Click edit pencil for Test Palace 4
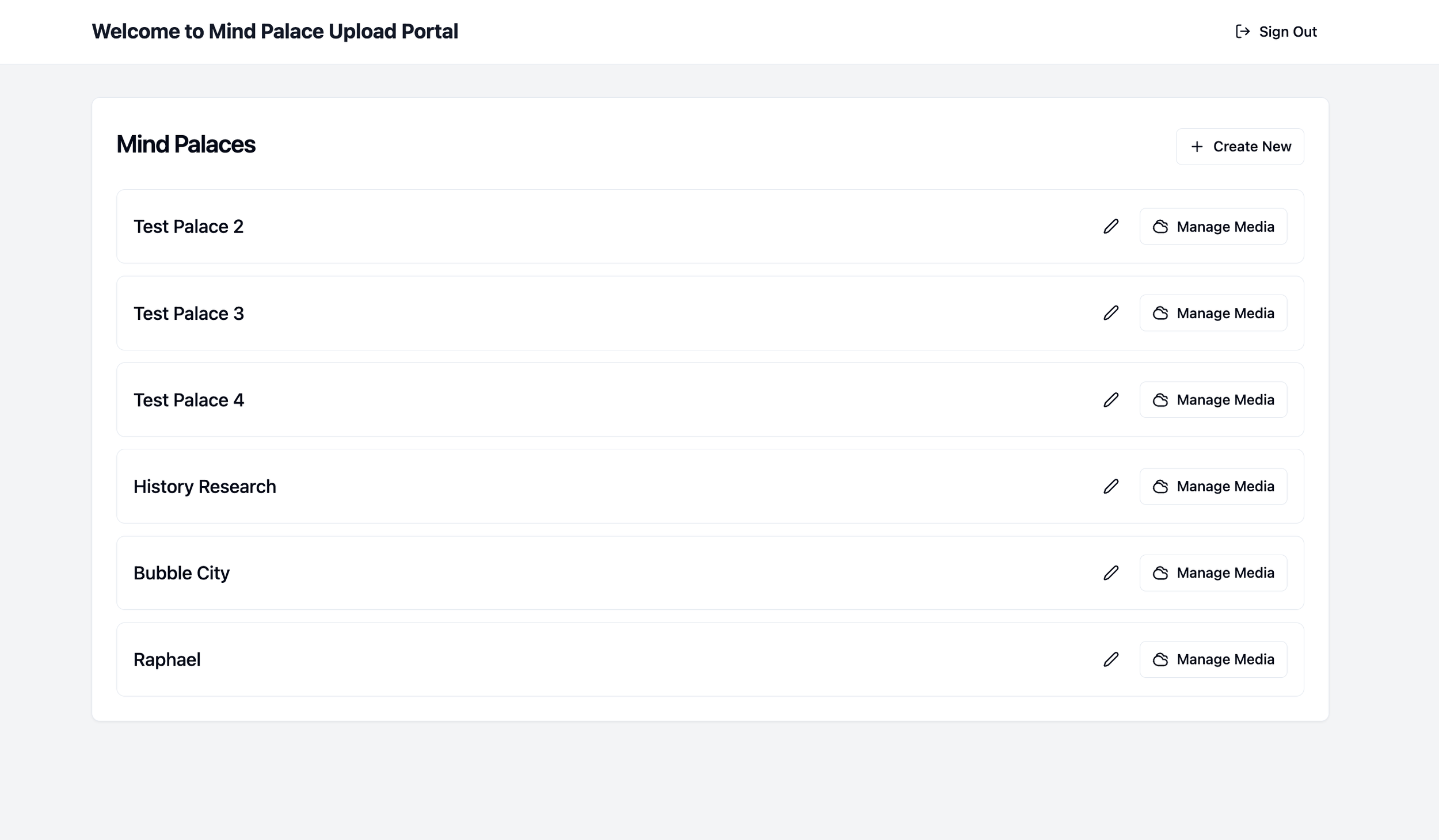 1111,400
